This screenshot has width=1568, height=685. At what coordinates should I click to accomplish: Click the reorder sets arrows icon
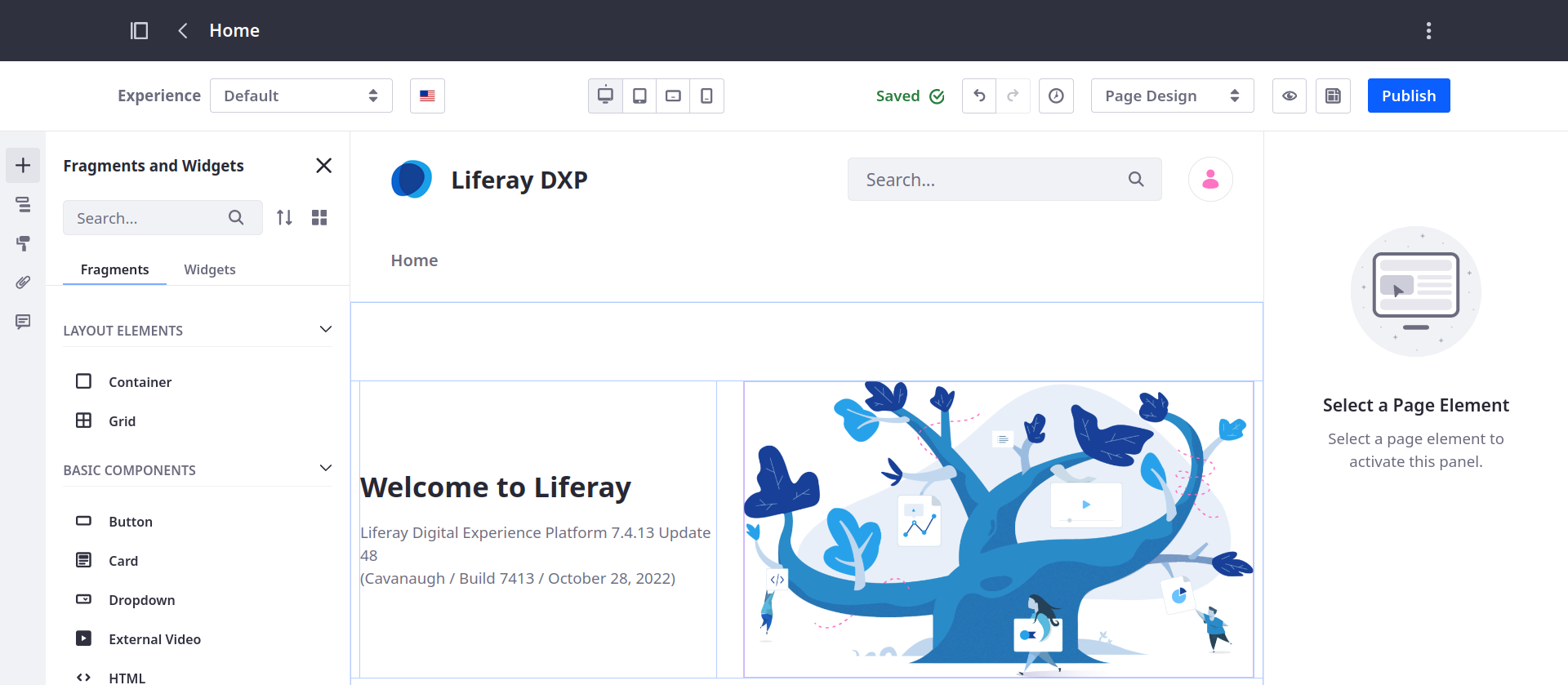coord(284,218)
